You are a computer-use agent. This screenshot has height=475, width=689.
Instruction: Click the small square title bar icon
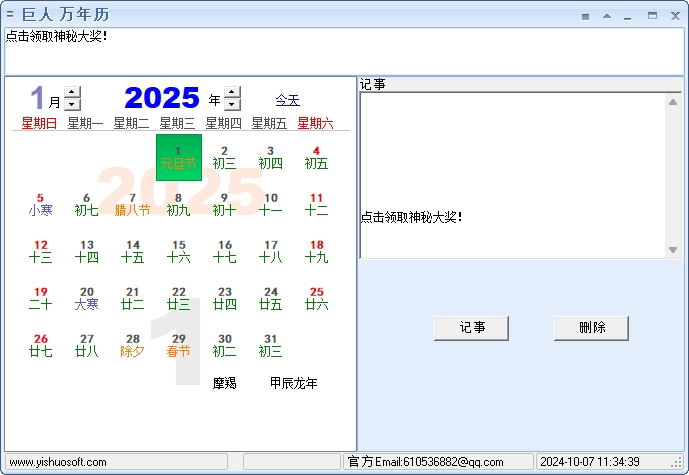pyautogui.click(x=585, y=16)
